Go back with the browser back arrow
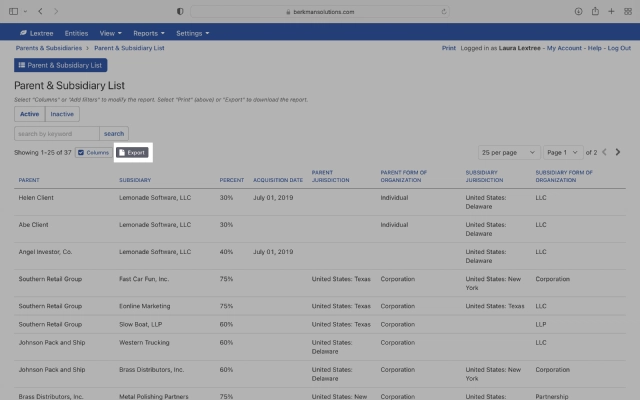640x400 pixels. point(40,11)
